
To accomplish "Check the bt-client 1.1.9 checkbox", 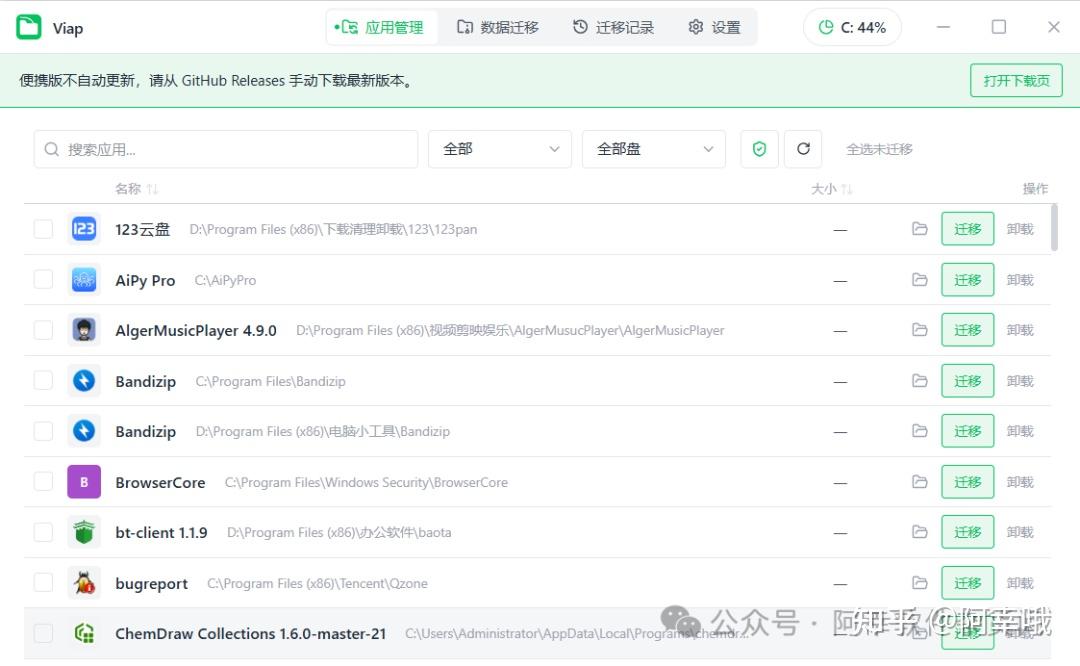I will coord(43,532).
